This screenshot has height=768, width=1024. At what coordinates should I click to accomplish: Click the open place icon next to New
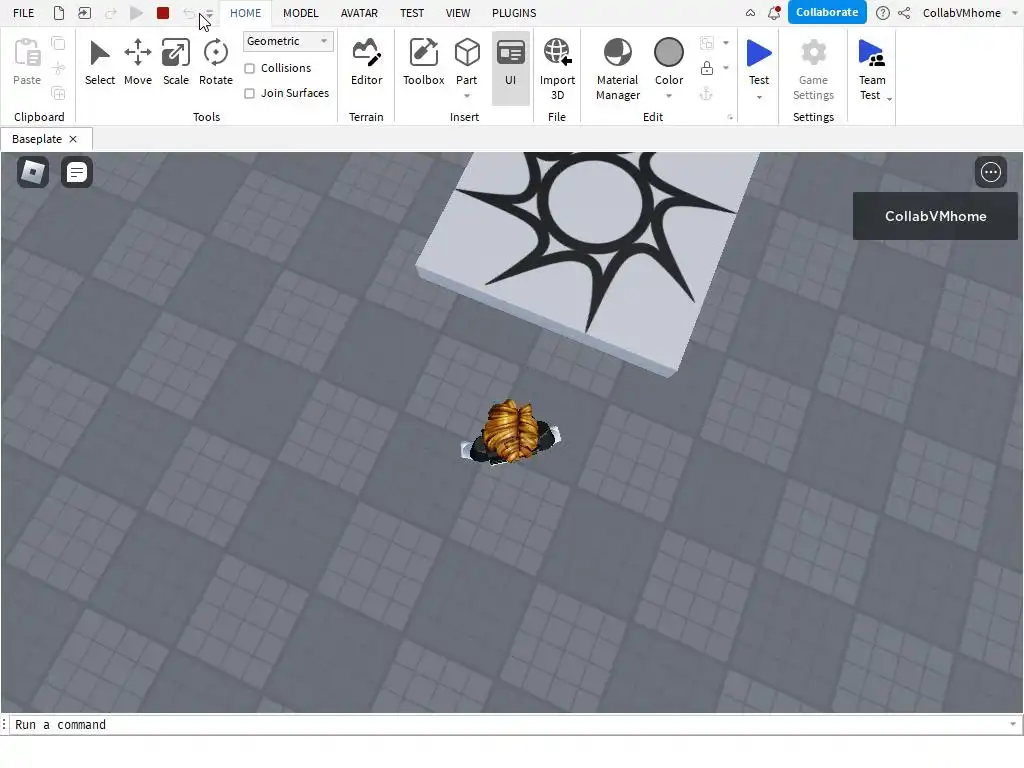coord(84,13)
